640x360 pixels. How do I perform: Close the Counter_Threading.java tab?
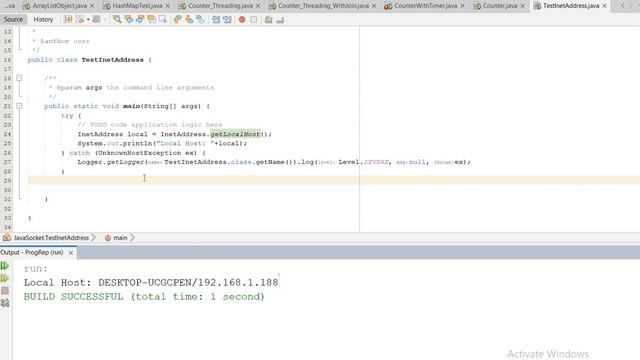[x=258, y=6]
